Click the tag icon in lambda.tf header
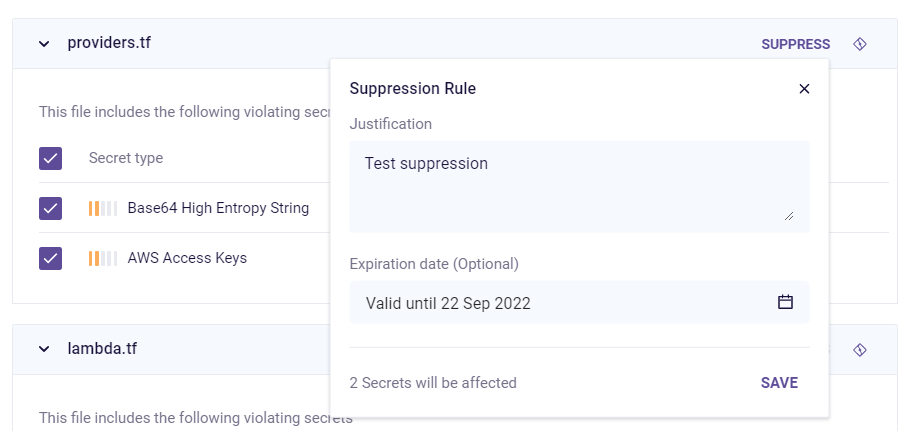Screen dimensions: 912x431 (859, 349)
